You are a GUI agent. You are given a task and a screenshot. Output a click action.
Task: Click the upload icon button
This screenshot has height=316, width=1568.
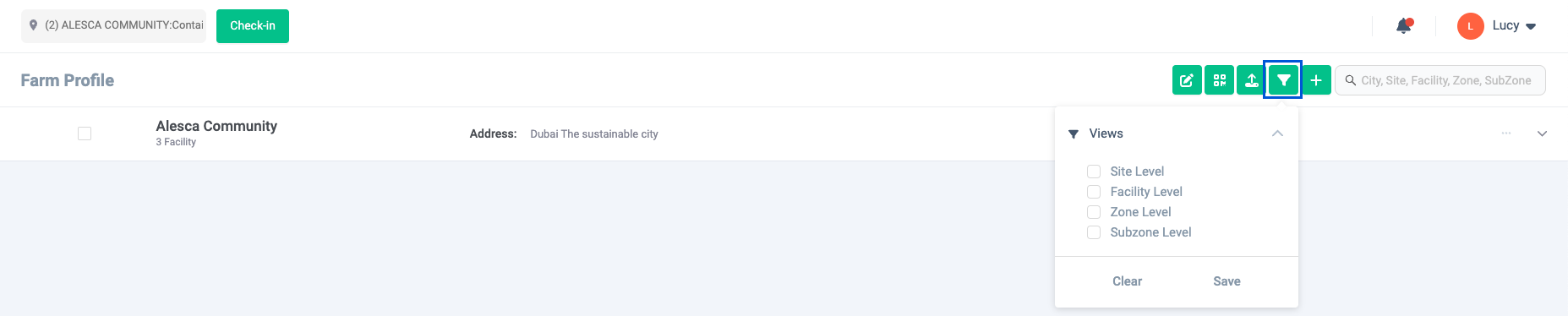(x=1251, y=80)
